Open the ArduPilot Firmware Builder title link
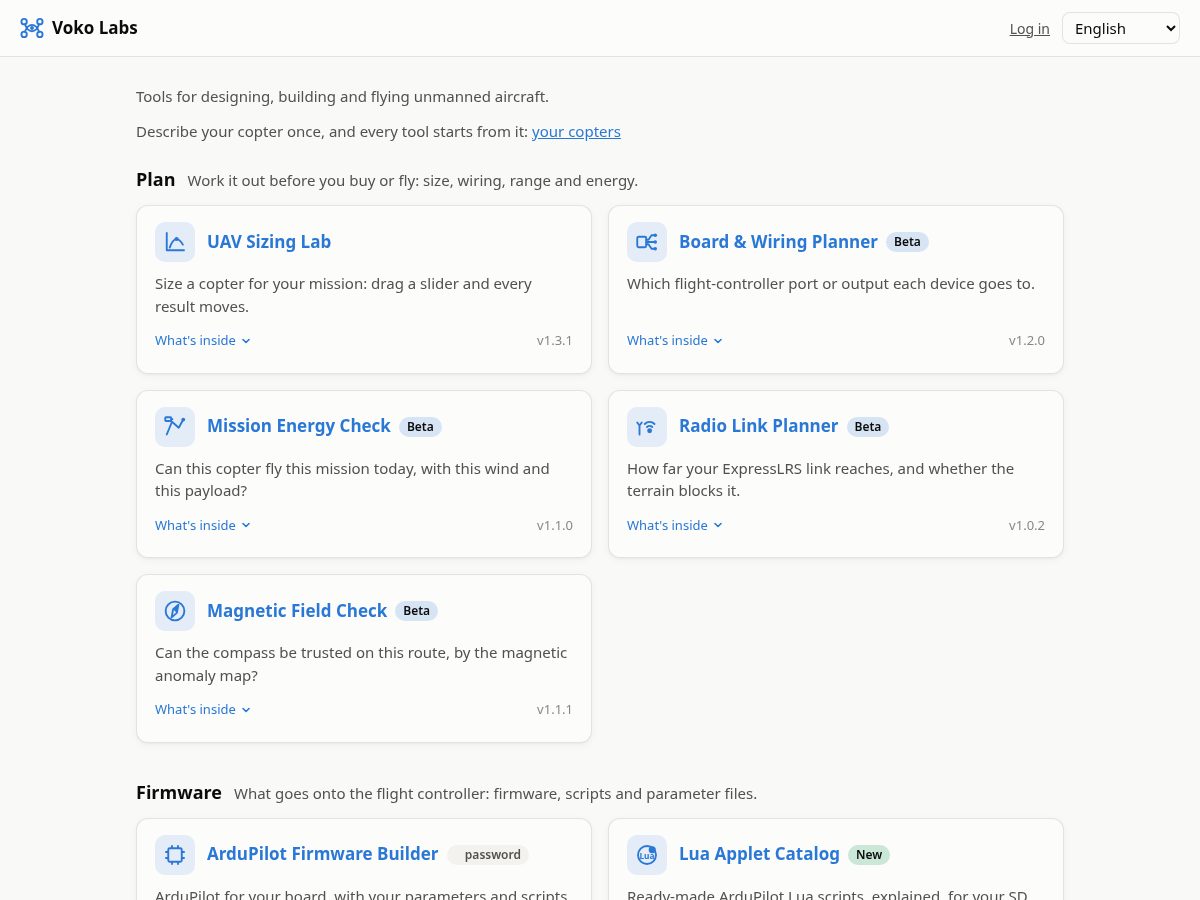Screen dimensions: 1200x900 click(322, 854)
